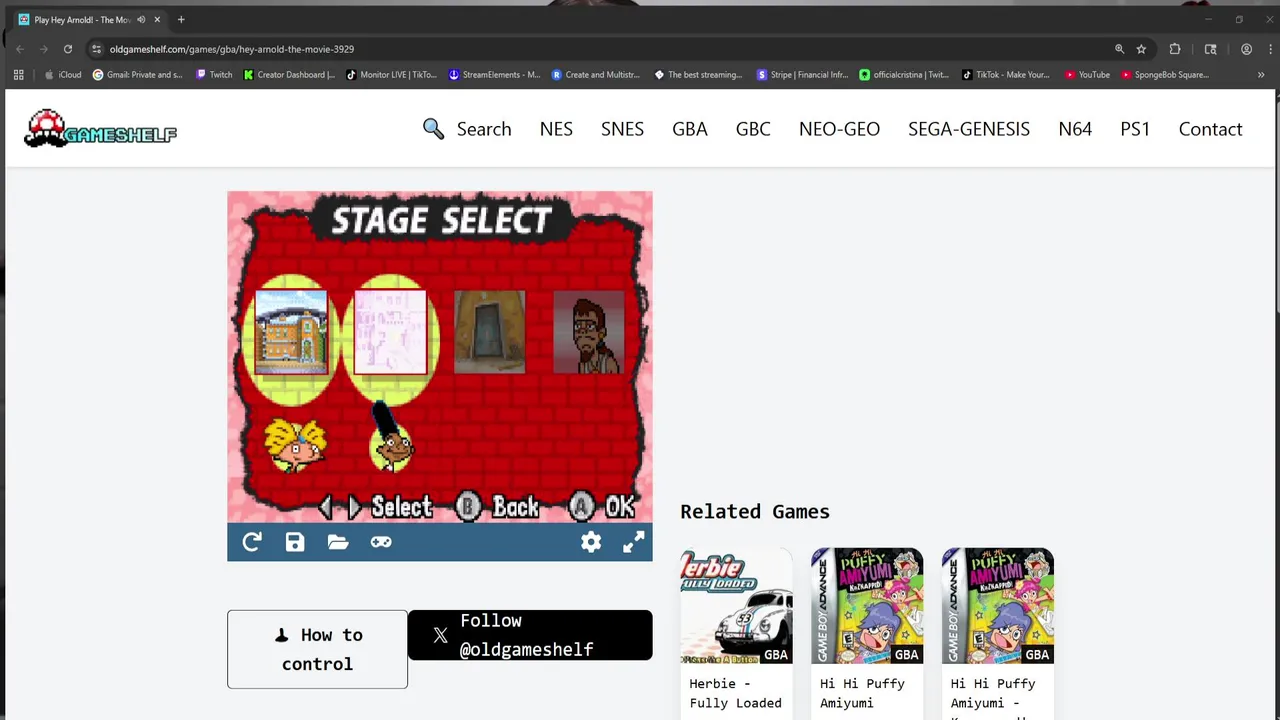Open the YouTube bookmark
The width and height of the screenshot is (1280, 720).
(1088, 75)
